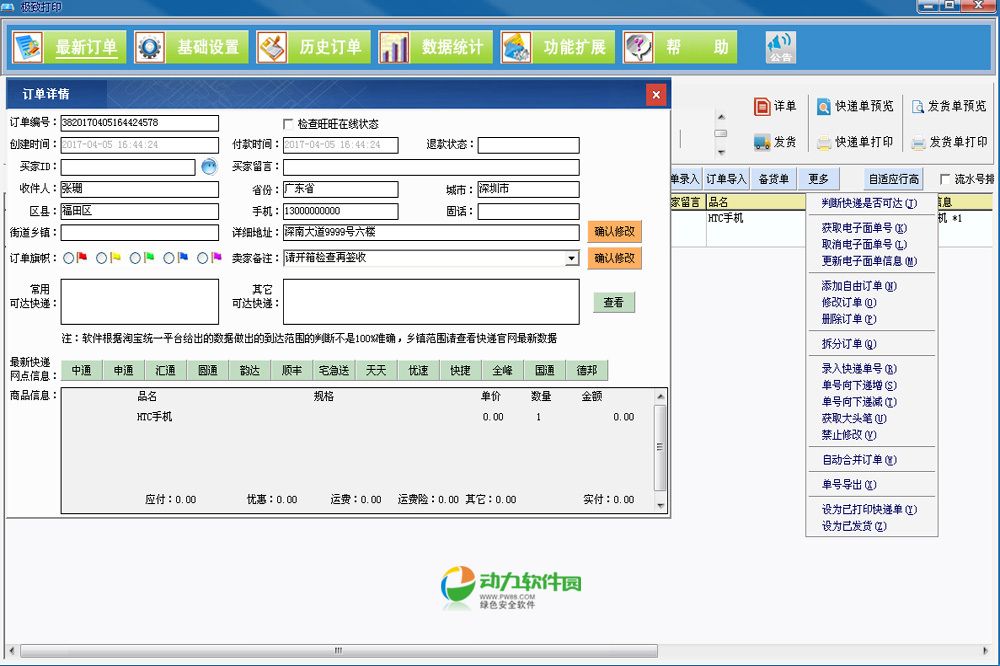This screenshot has width=1000, height=666.
Task: Open the 公告 announcement icon
Action: coord(780,47)
